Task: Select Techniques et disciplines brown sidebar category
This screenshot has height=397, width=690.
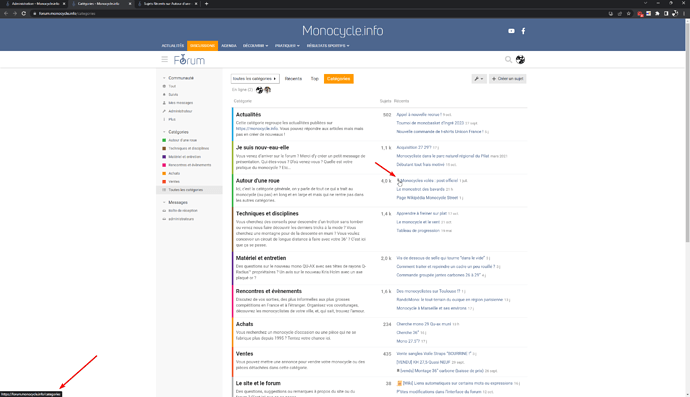Action: point(188,149)
